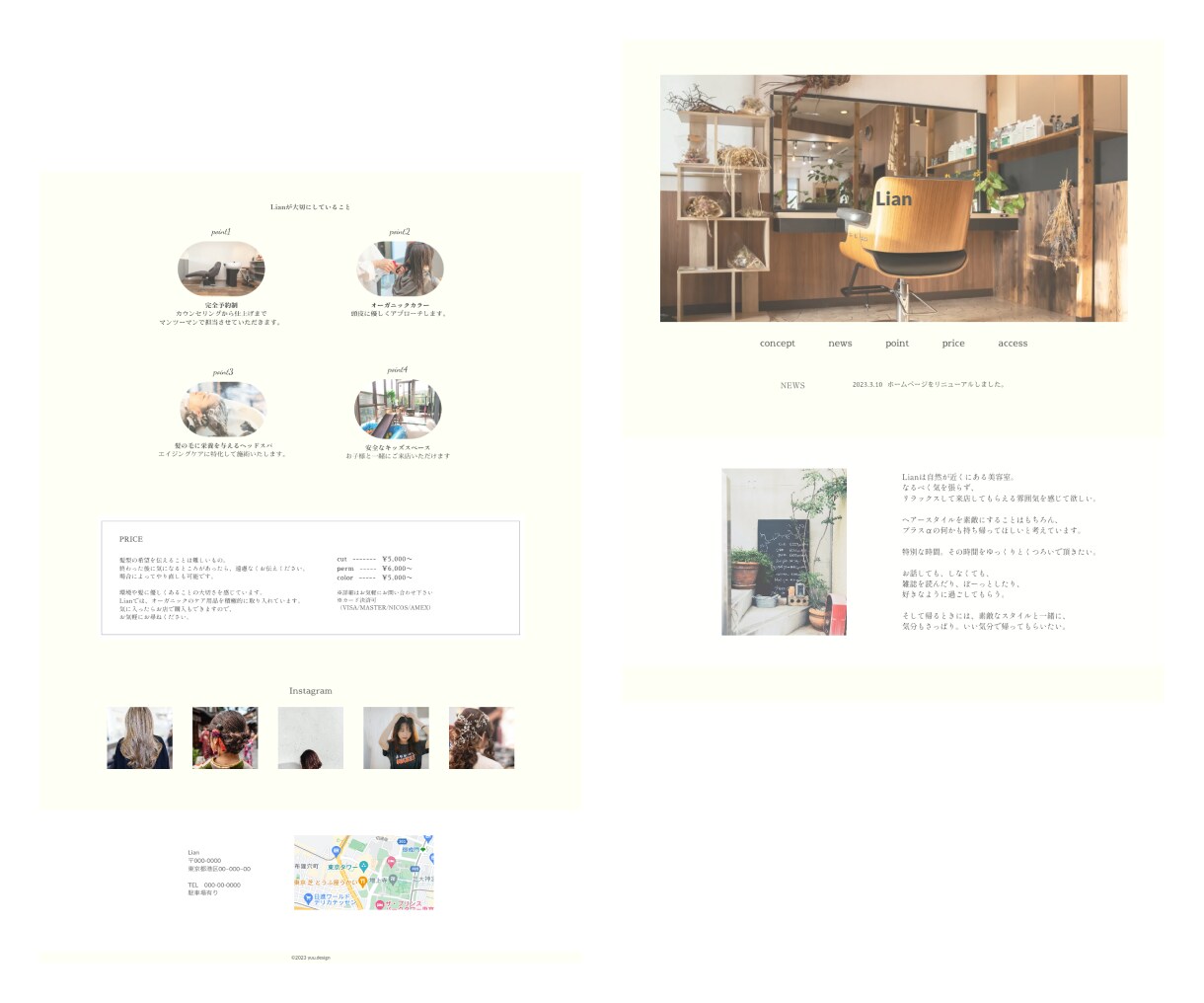This screenshot has width=1204, height=1003.
Task: Click the cut ¥5,000~ price line
Action: pos(375,559)
